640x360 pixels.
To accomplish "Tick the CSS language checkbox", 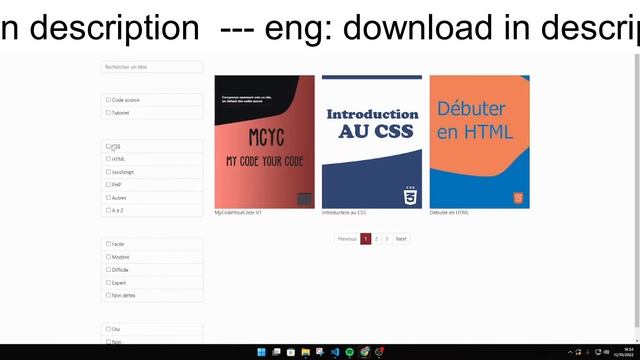I will point(108,146).
